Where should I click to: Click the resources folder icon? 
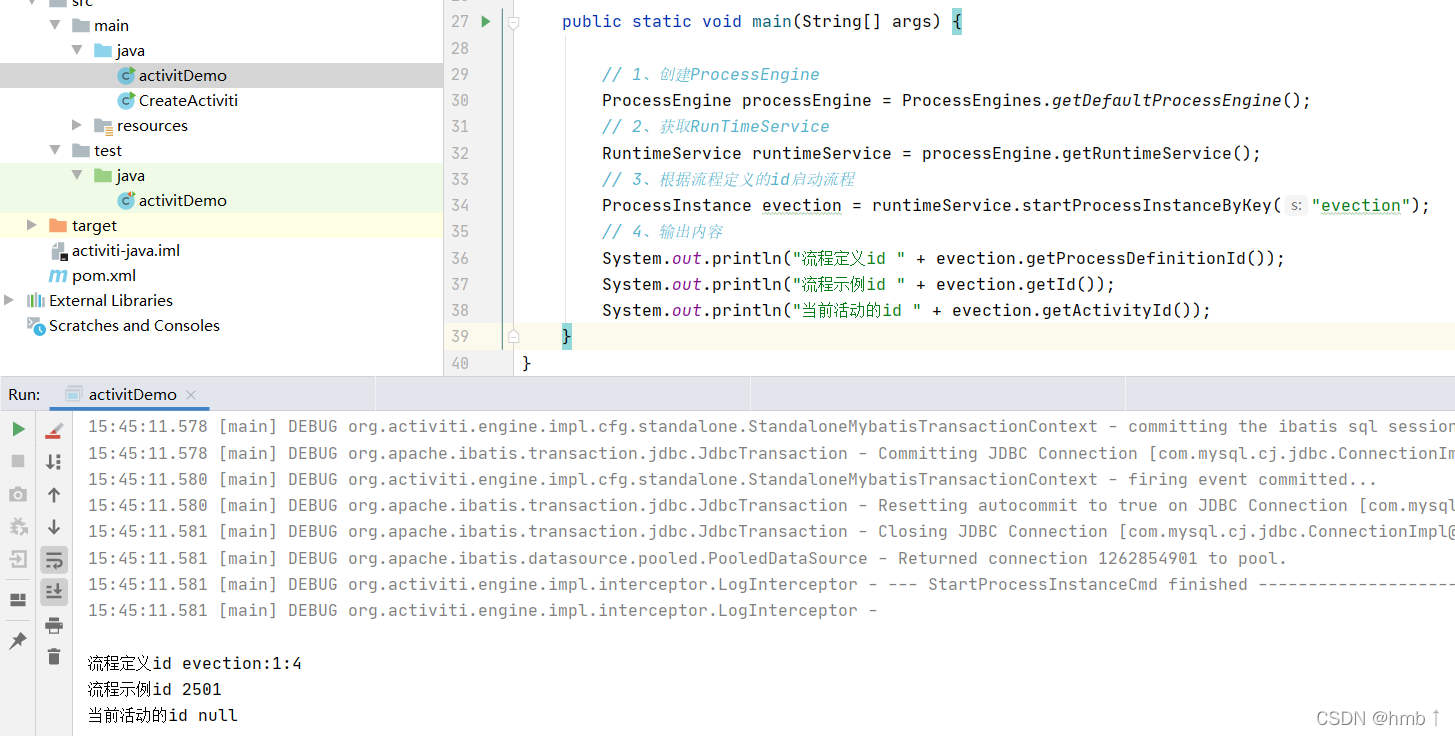click(103, 126)
